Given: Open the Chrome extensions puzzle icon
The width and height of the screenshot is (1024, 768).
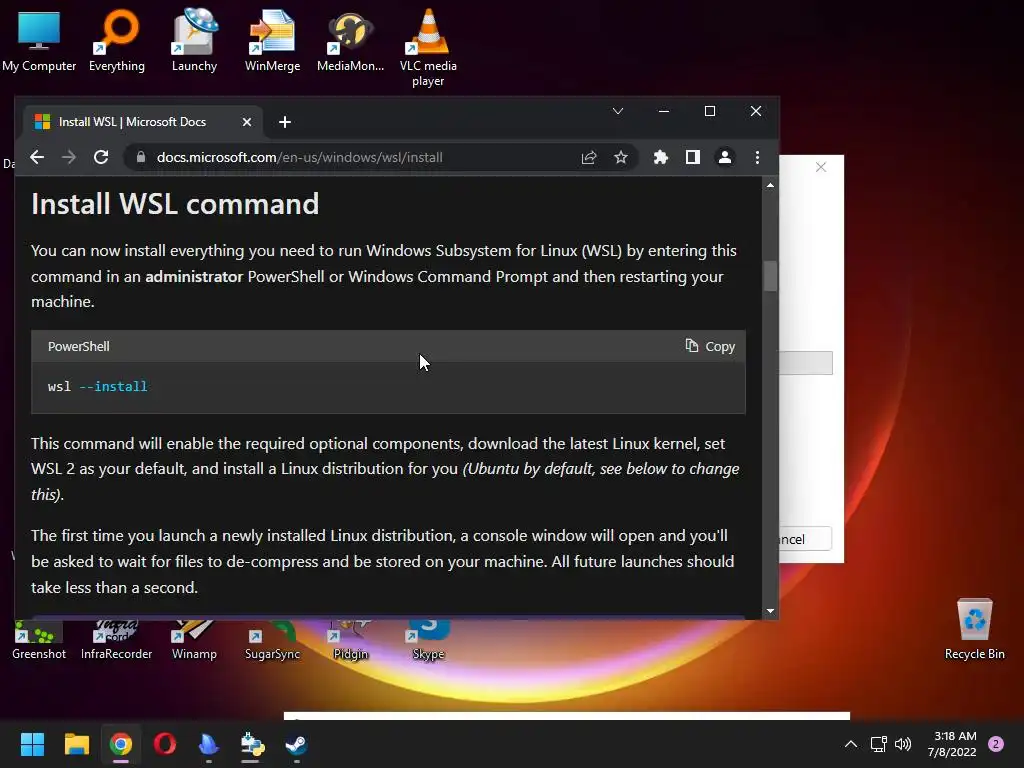Looking at the screenshot, I should [x=661, y=157].
